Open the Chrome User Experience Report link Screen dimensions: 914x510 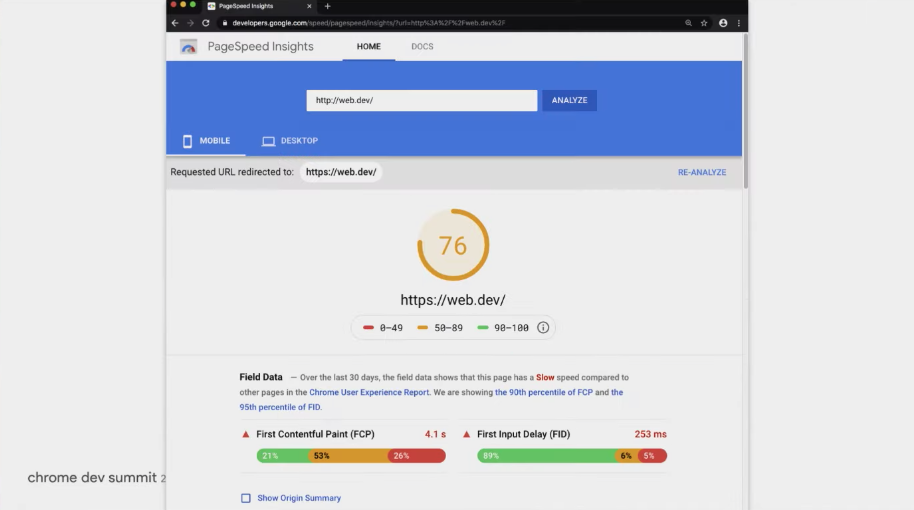(x=368, y=392)
